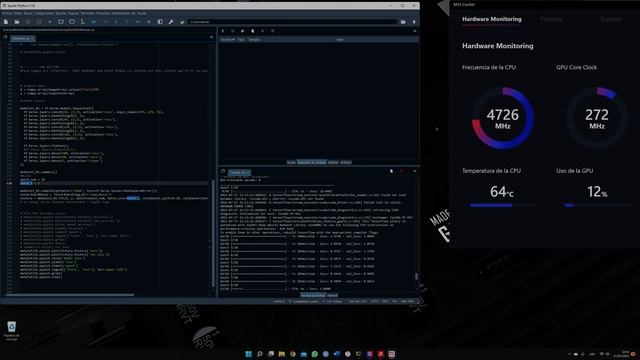Click the browse working directory folder icon
Viewport: 640px width, 360px height.
click(x=403, y=22)
